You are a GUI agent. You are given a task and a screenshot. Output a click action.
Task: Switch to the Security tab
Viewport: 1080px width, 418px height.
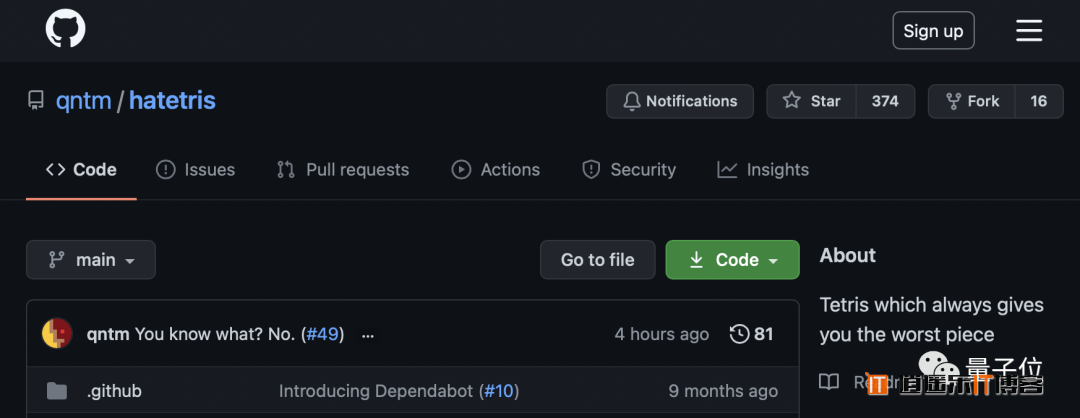tap(629, 169)
